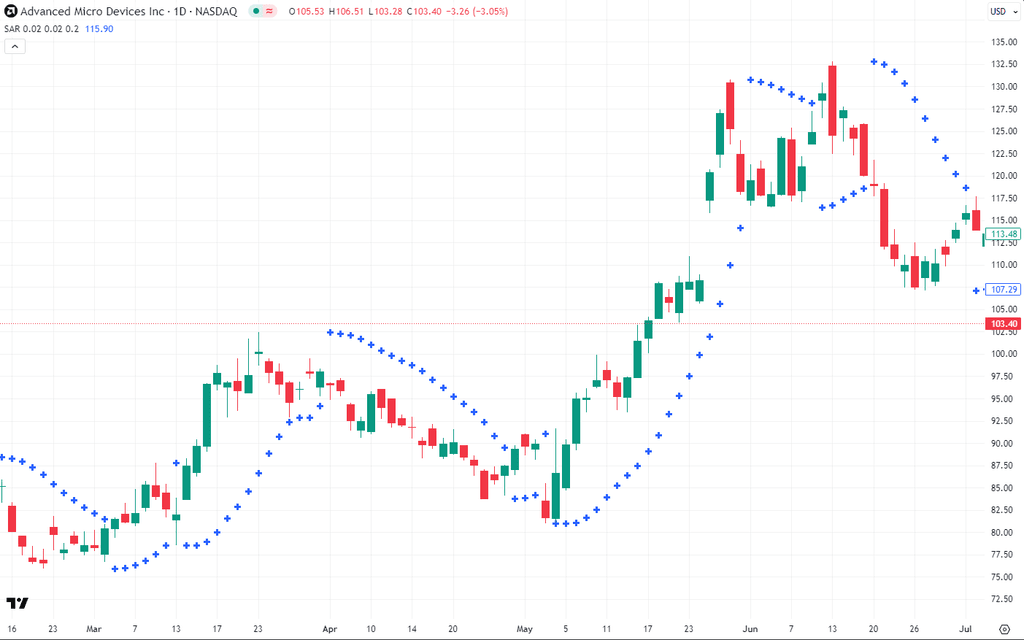This screenshot has height=640, width=1024.
Task: Click the May label on time axis
Action: [x=525, y=629]
